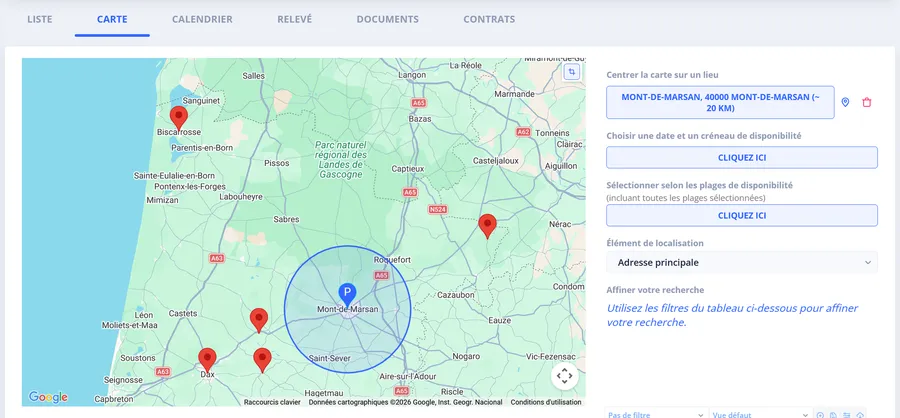Click CLIQUEZ ICI under plages de disponibilité
This screenshot has width=900, height=418.
(742, 215)
